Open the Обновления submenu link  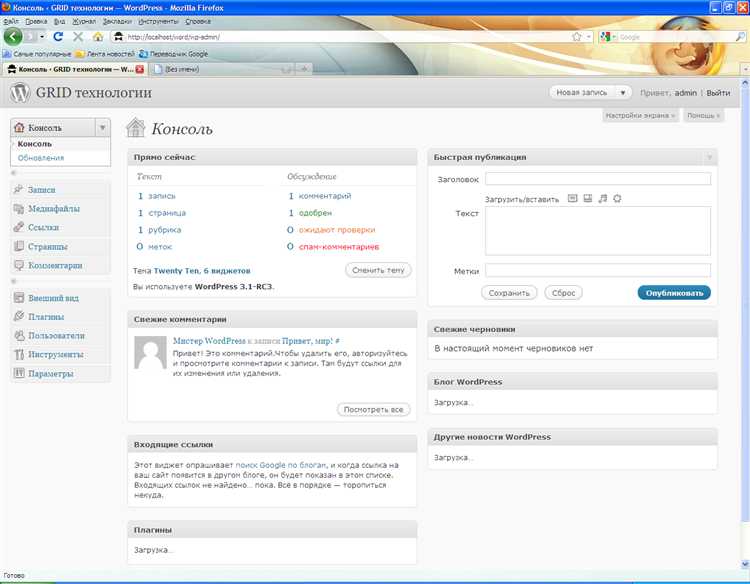click(x=41, y=158)
